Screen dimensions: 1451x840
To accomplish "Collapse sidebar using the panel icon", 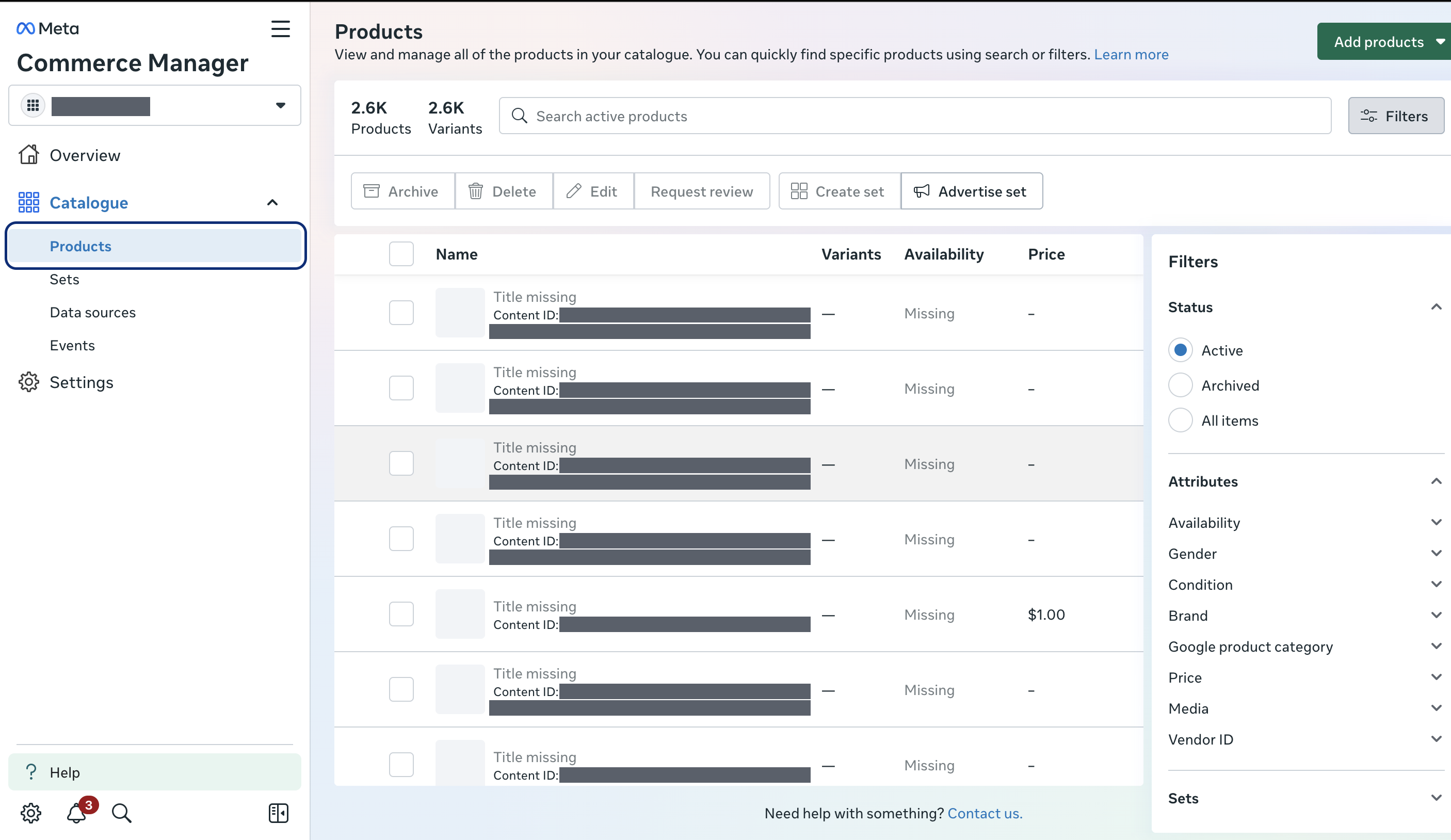I will click(x=279, y=814).
